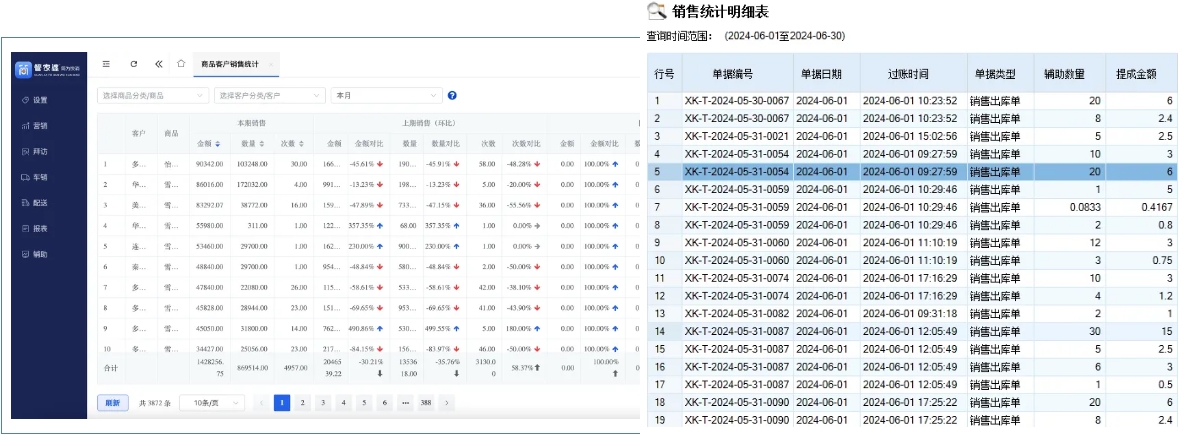Close the 商品客户销售统计 tab
Image resolution: width=1187 pixels, height=438 pixels.
[x=271, y=64]
